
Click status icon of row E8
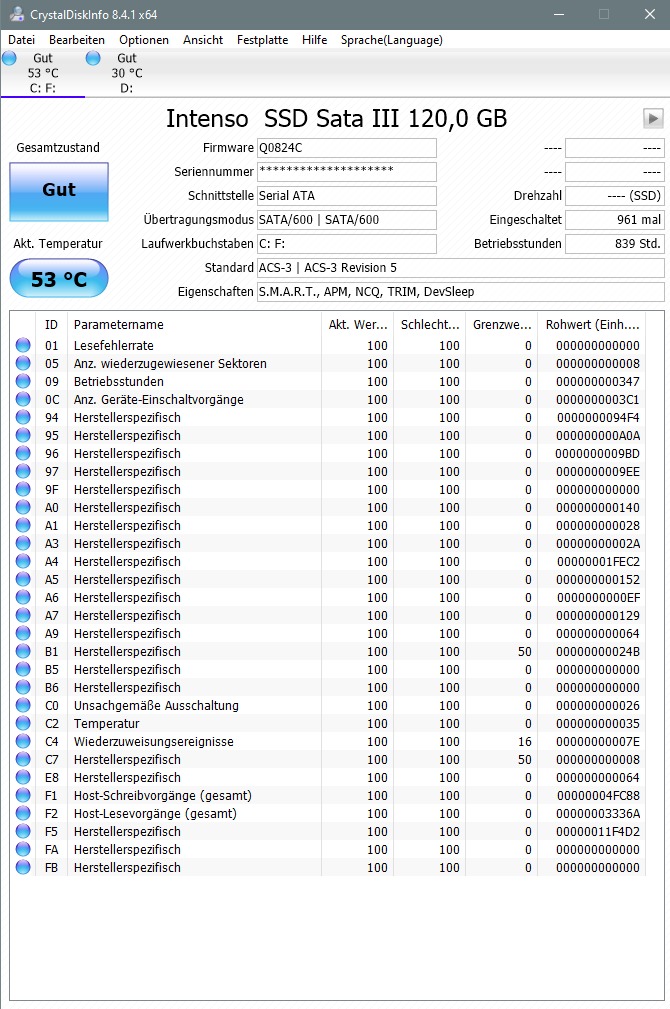pos(23,777)
